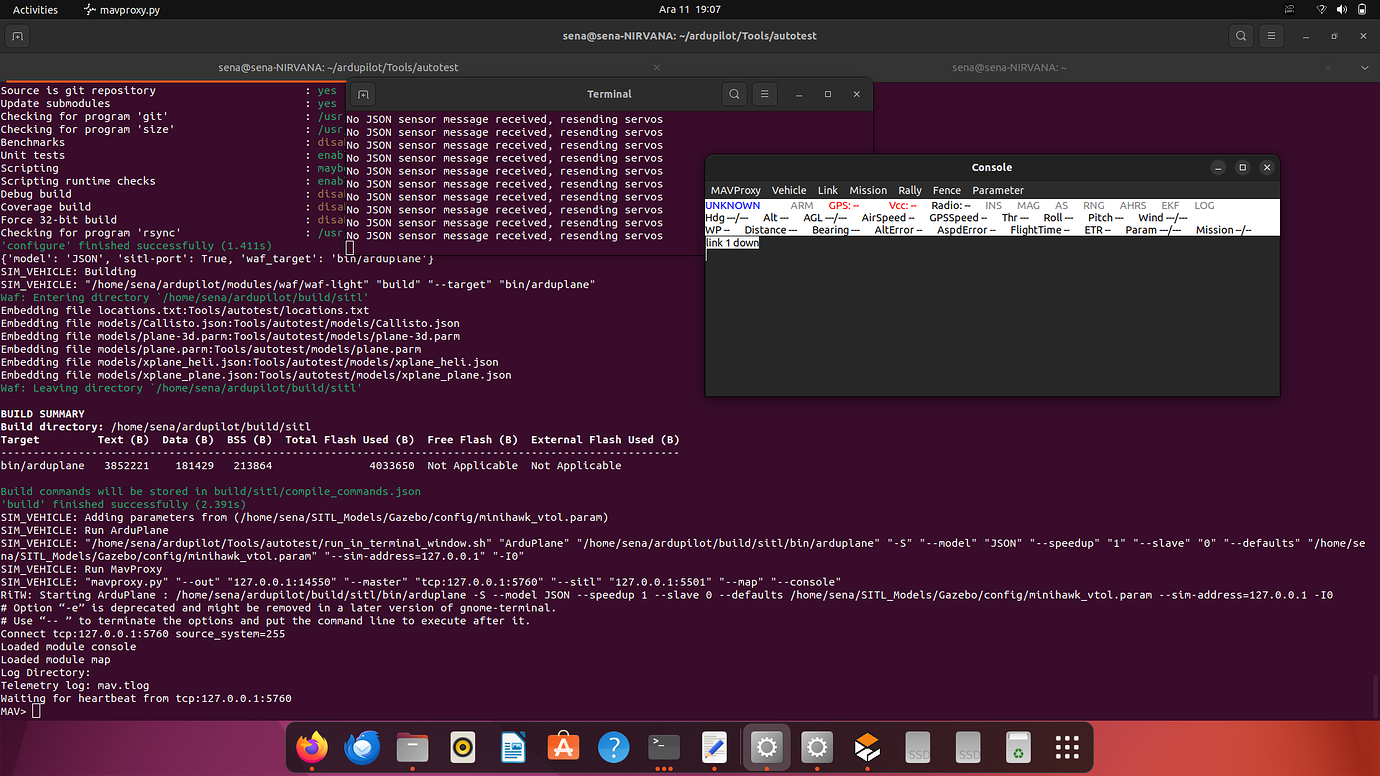This screenshot has width=1380, height=776.
Task: Open the Mission menu in Console
Action: point(867,190)
